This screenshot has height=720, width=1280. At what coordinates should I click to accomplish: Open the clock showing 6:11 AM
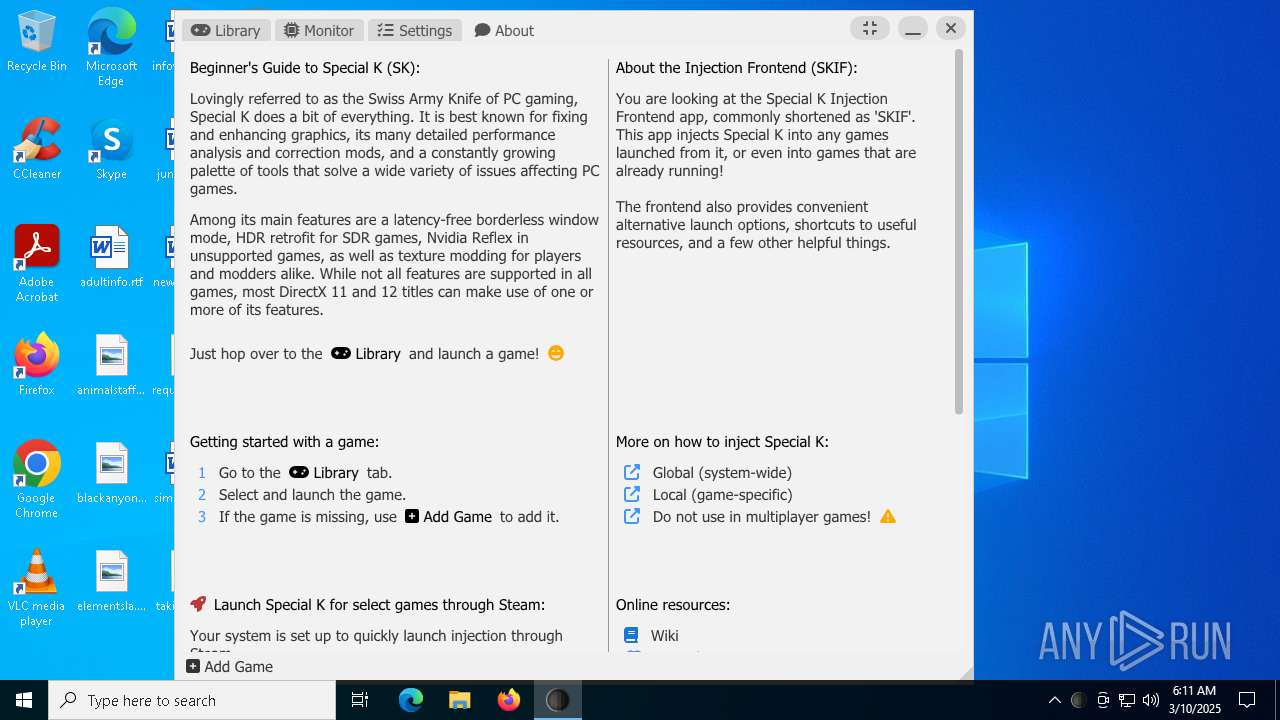click(1194, 700)
